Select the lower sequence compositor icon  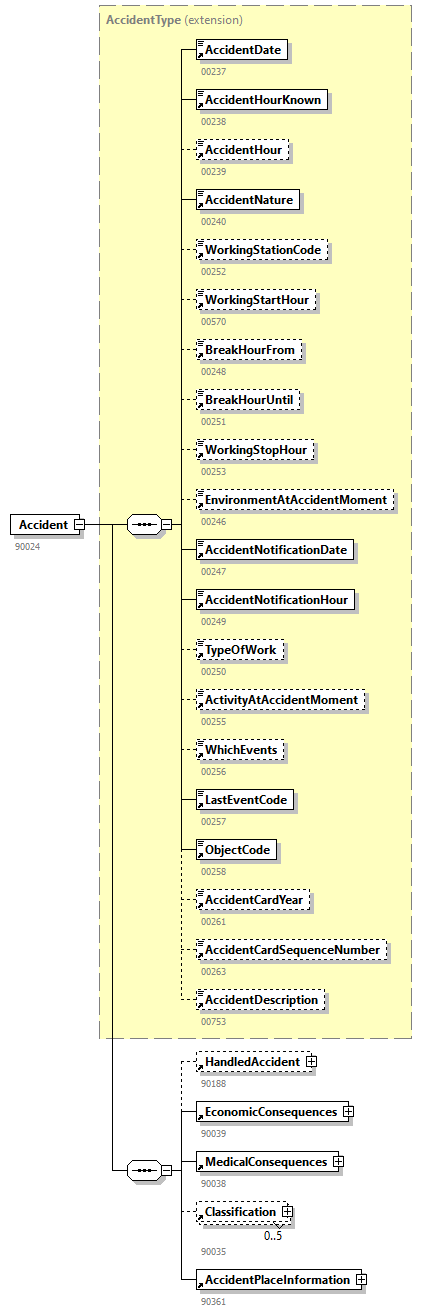pos(144,1169)
